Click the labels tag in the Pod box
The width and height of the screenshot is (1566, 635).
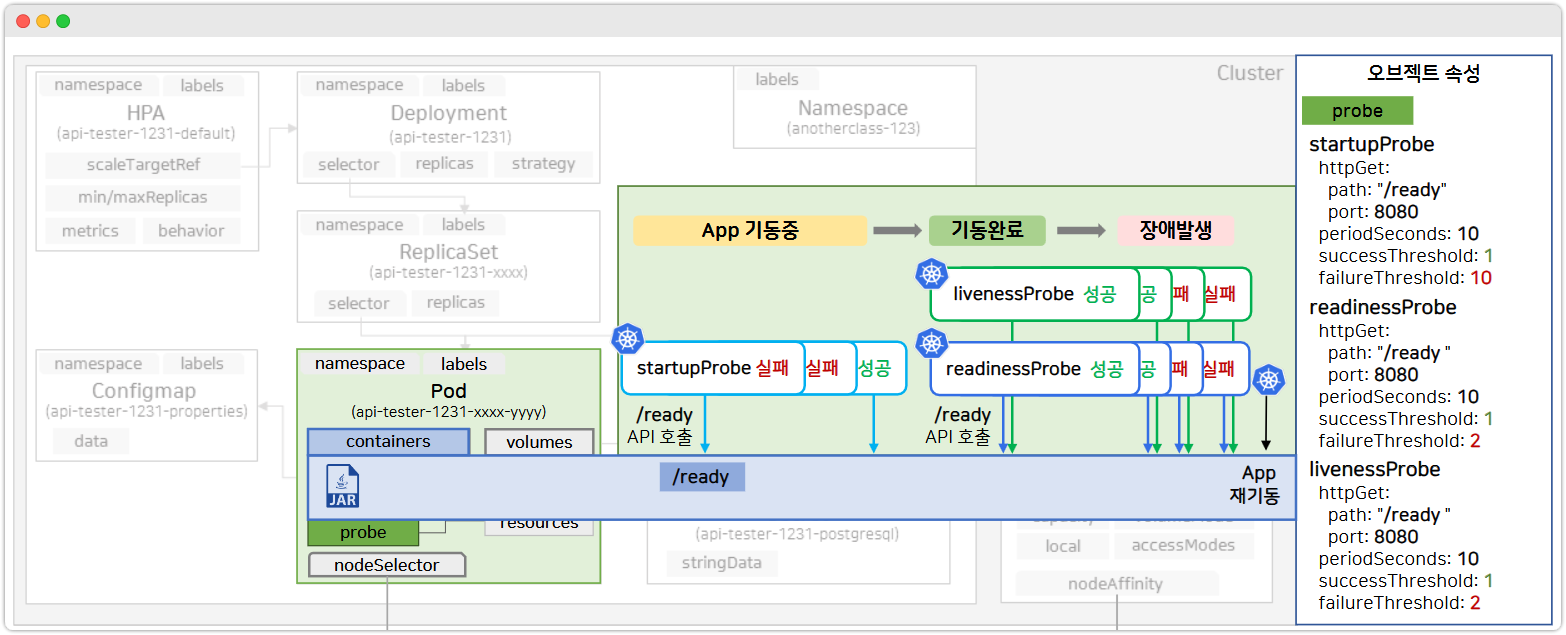click(464, 364)
